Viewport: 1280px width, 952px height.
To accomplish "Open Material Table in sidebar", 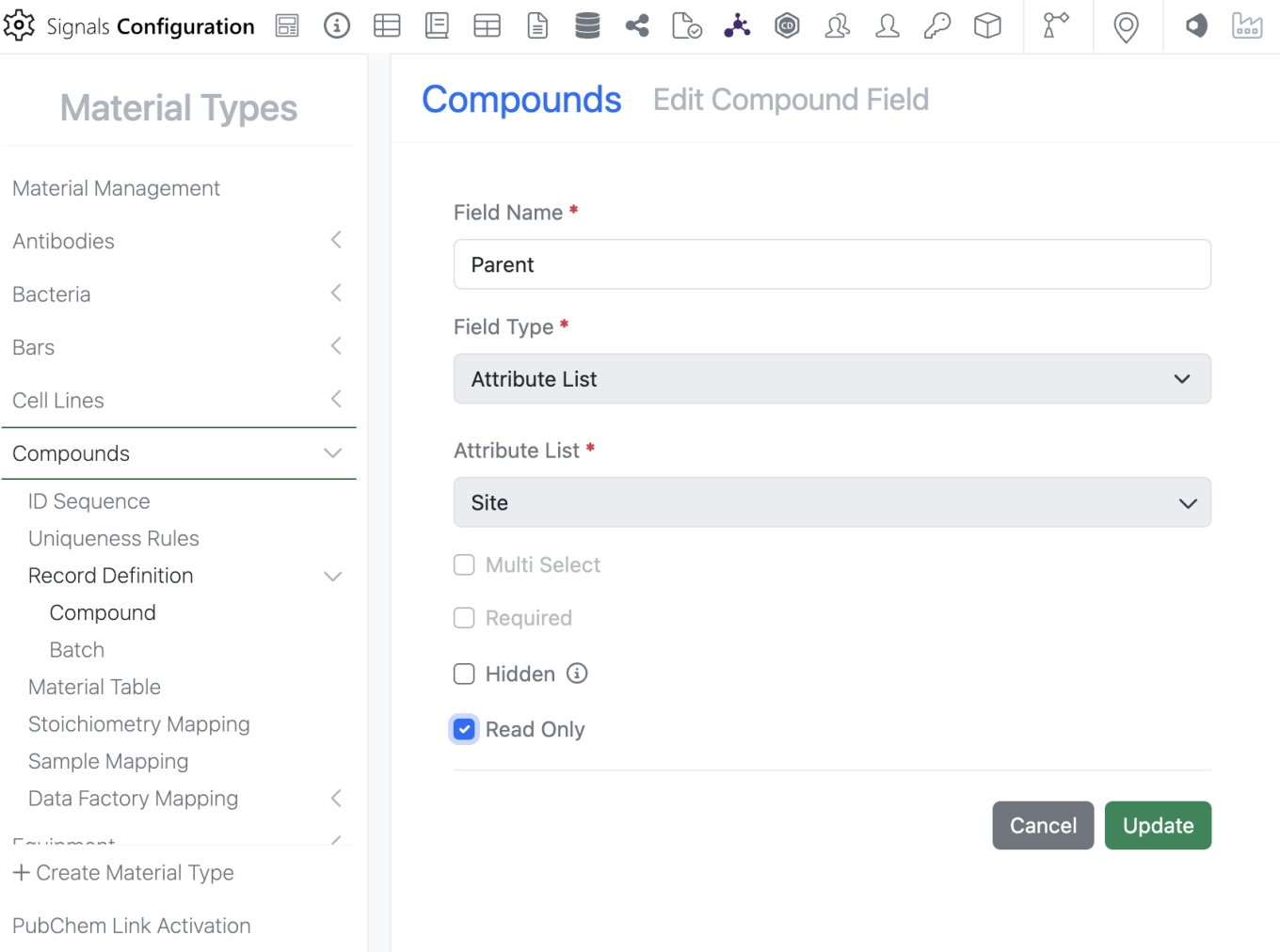I will pos(94,687).
